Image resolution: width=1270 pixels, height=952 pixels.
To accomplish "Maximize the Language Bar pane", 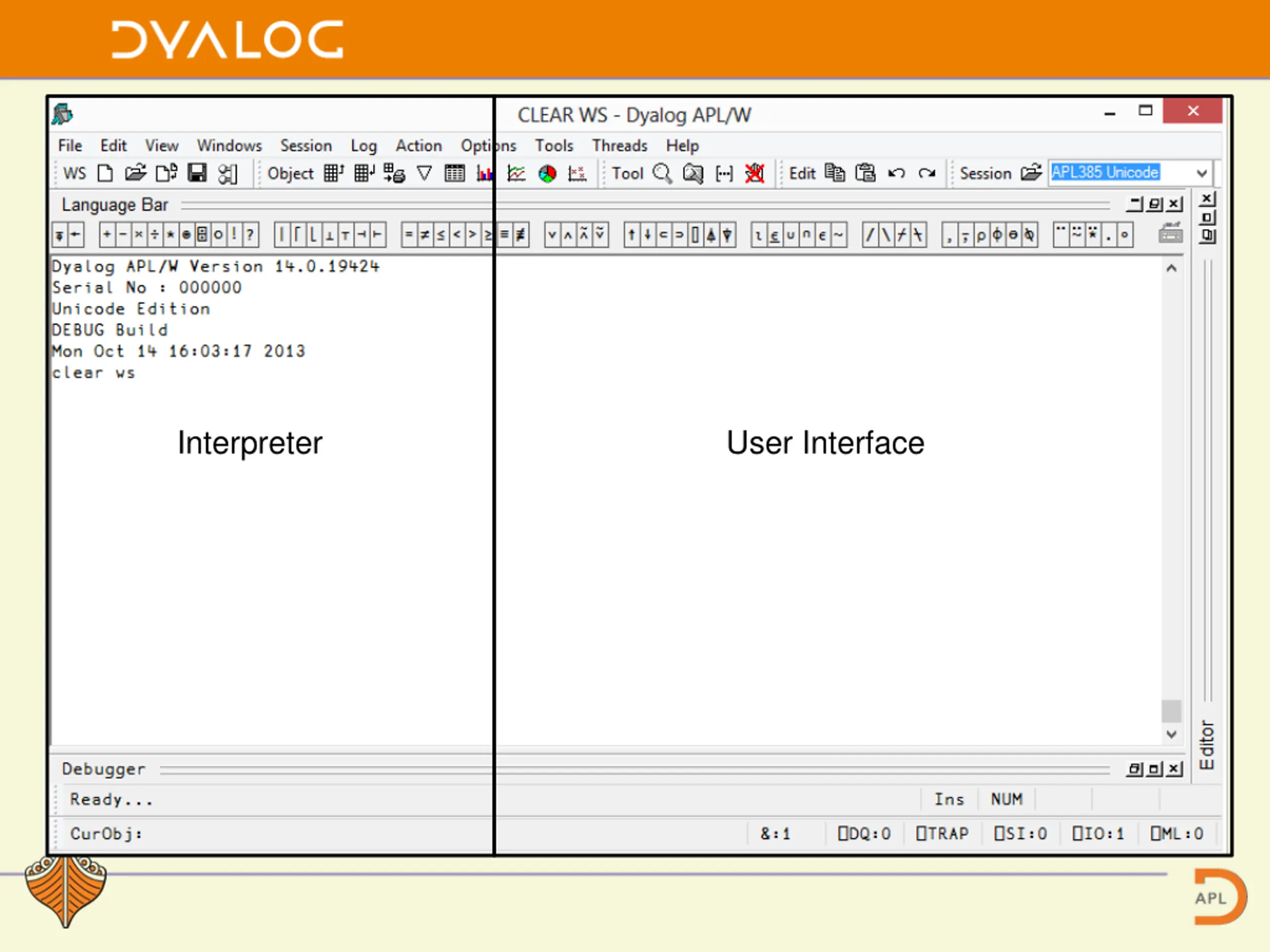I will [x=1155, y=204].
